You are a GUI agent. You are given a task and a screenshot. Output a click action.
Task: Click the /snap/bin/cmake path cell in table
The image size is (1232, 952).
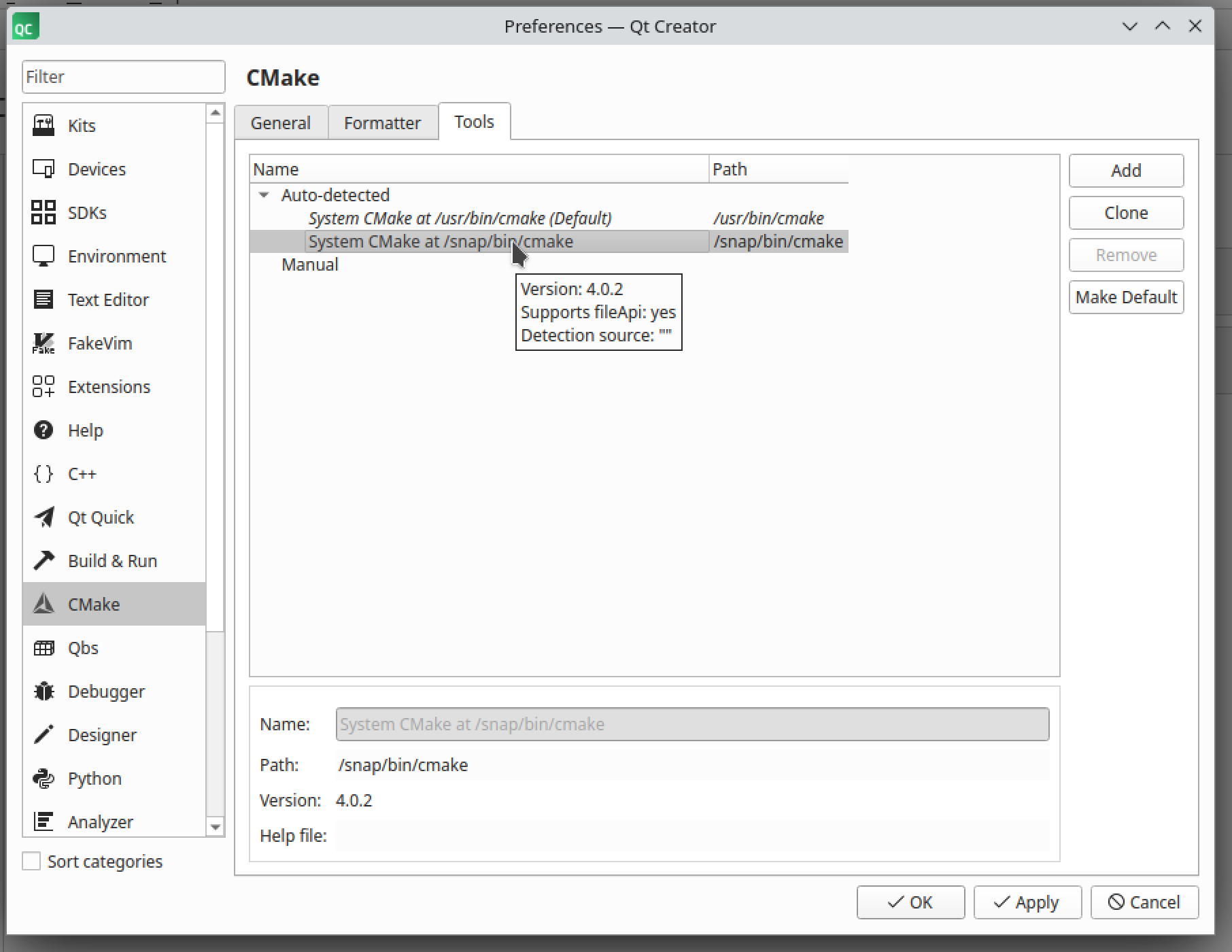click(778, 241)
